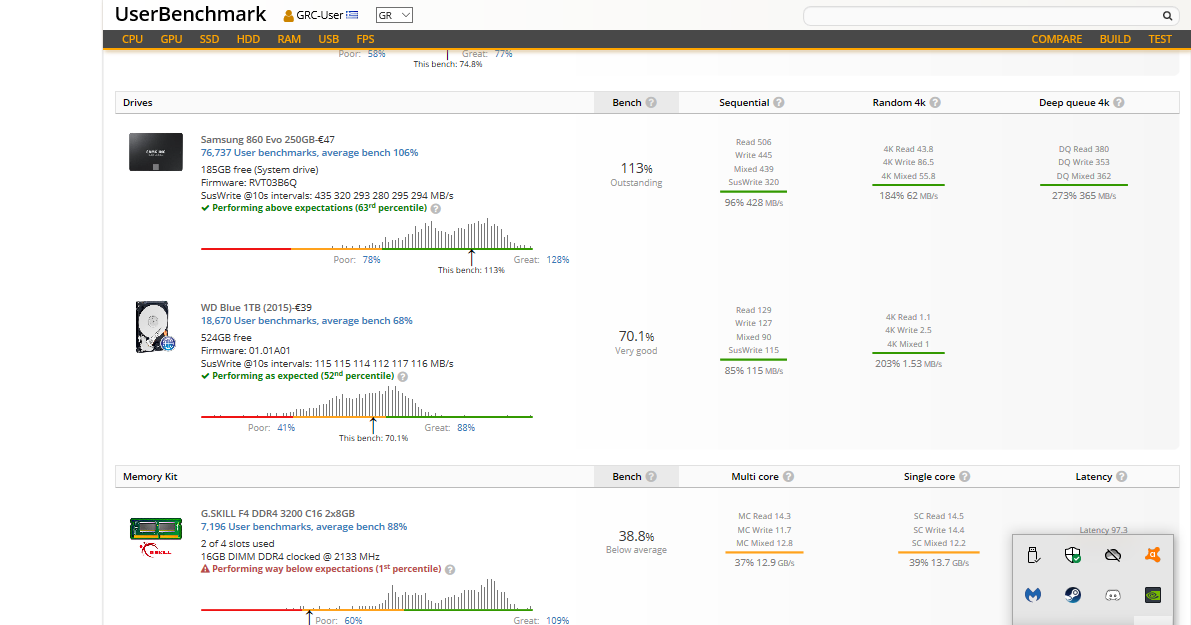
Task: Open the HDD menu
Action: tap(248, 39)
